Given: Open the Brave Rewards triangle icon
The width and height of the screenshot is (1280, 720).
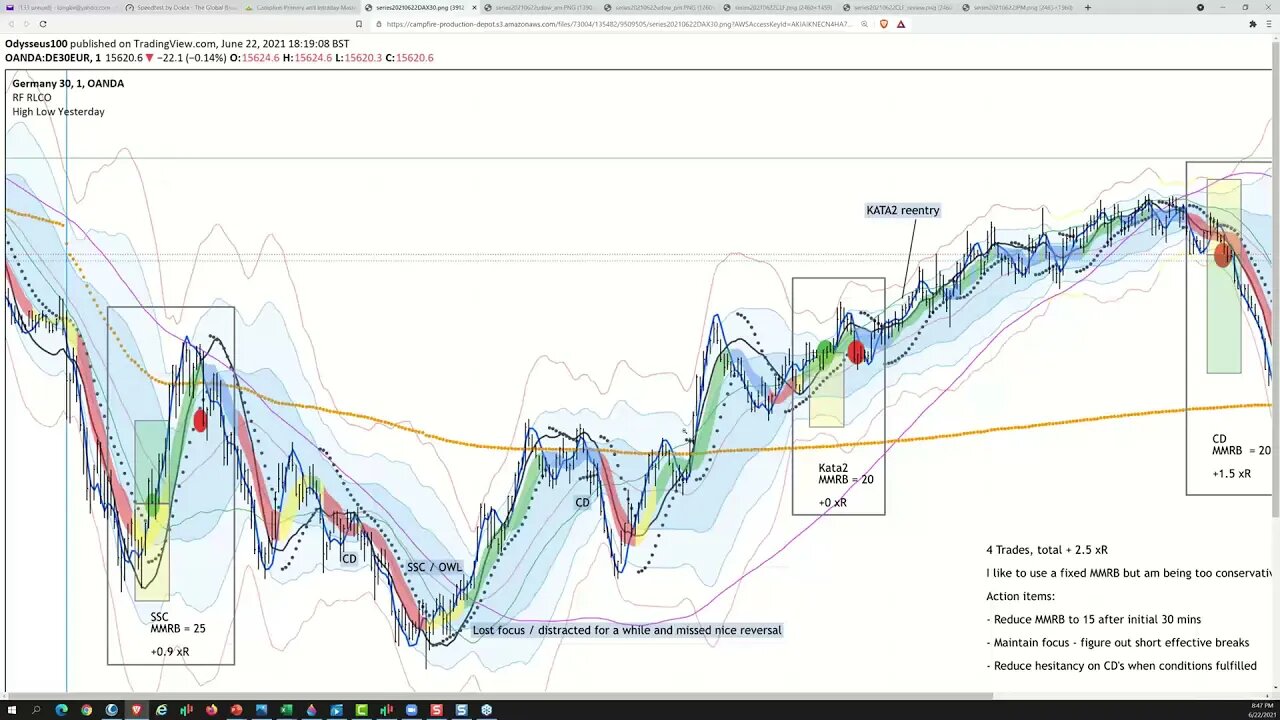Looking at the screenshot, I should [x=901, y=24].
